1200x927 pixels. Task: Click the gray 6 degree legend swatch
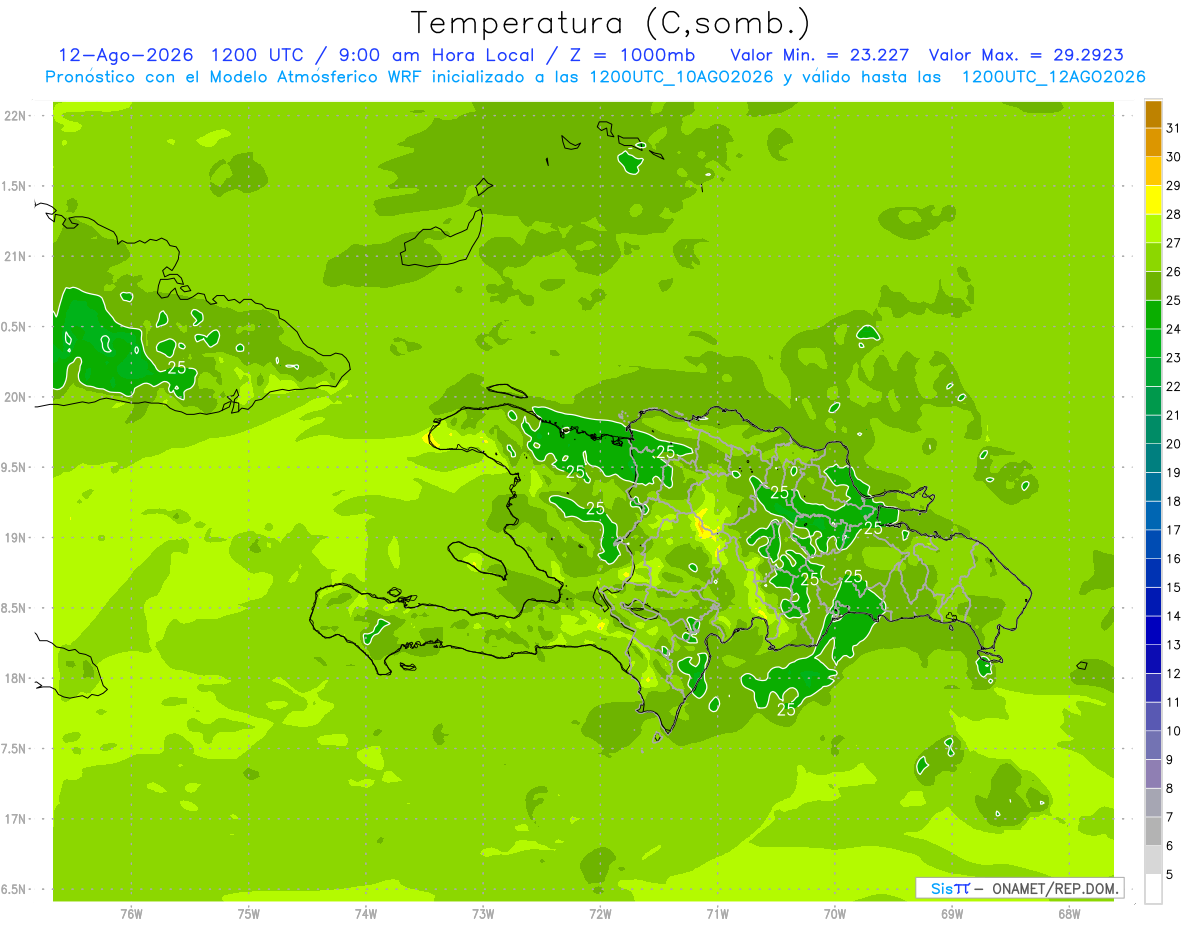tap(1153, 832)
